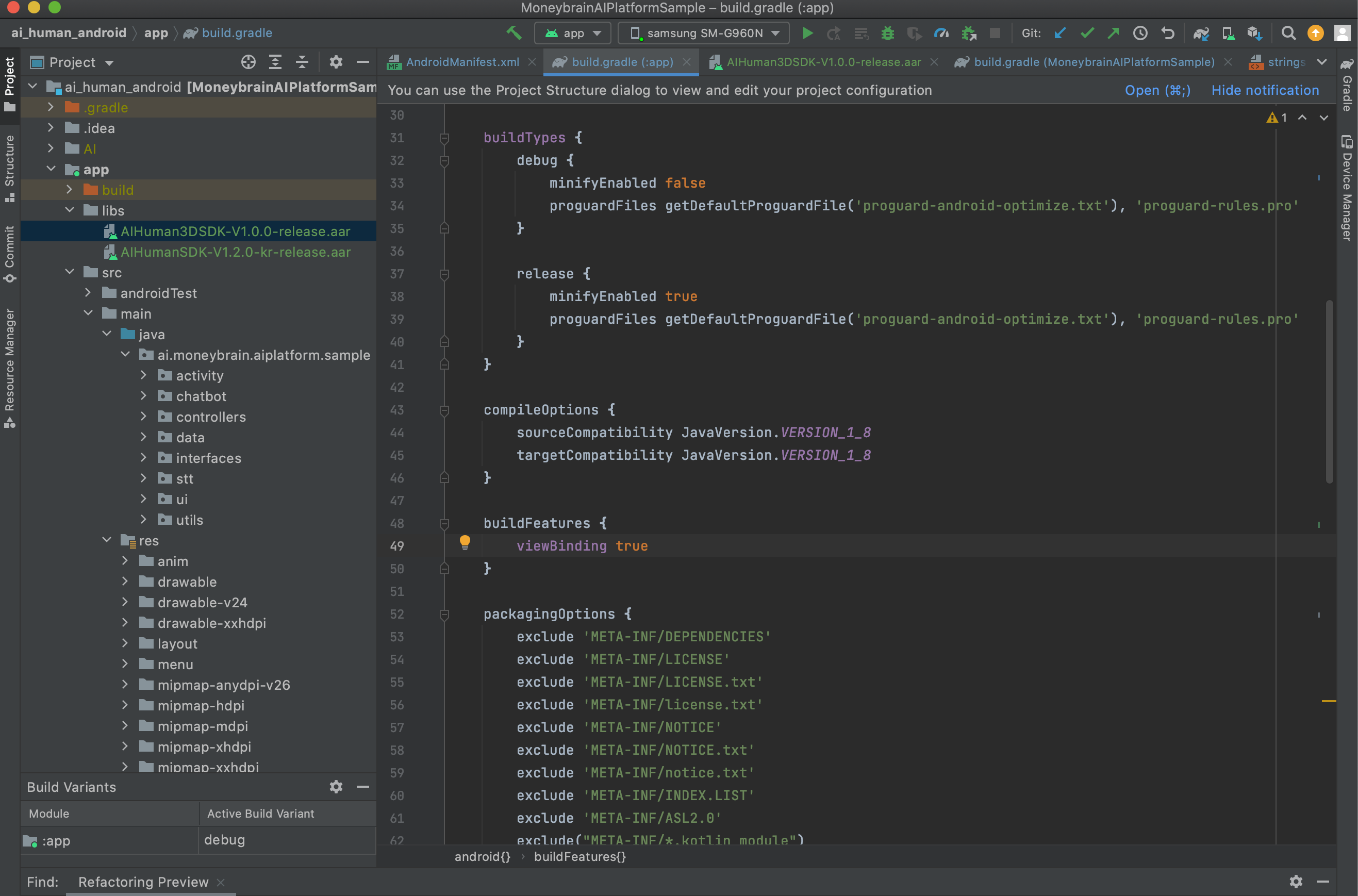Image resolution: width=1358 pixels, height=896 pixels.
Task: Expand the androidTest folder
Action: [x=88, y=293]
